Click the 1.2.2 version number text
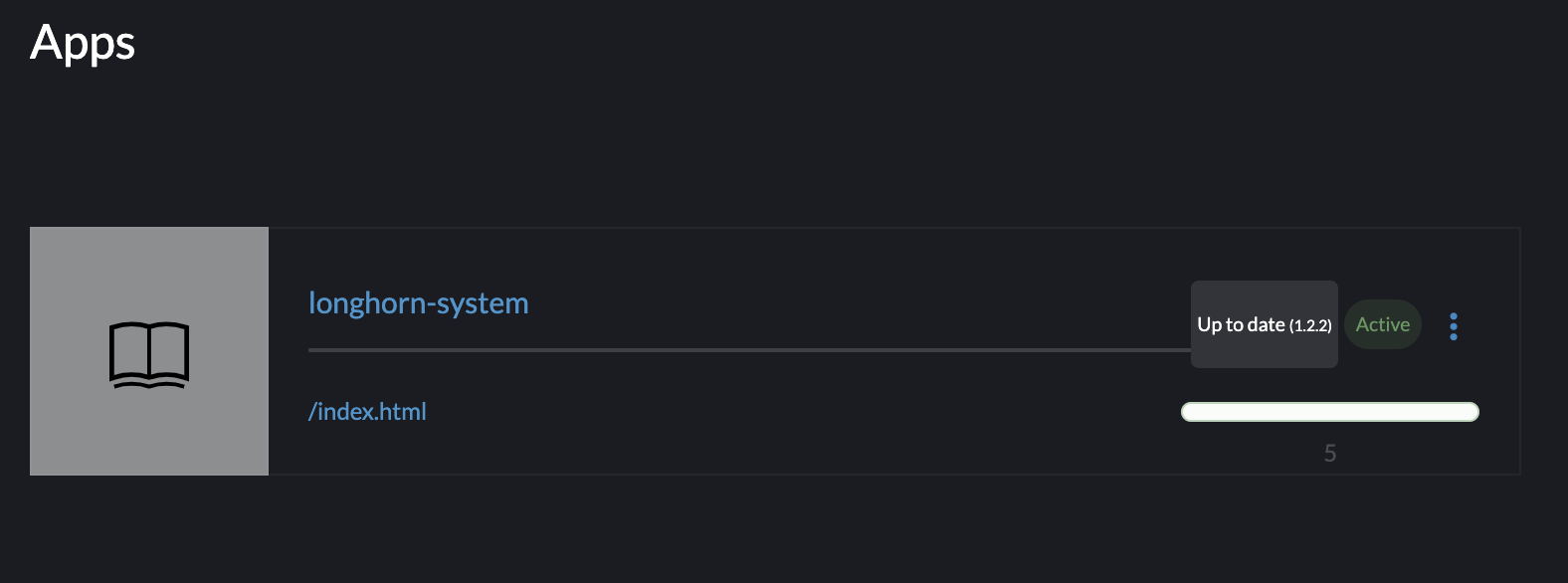This screenshot has height=583, width=1568. click(1311, 325)
